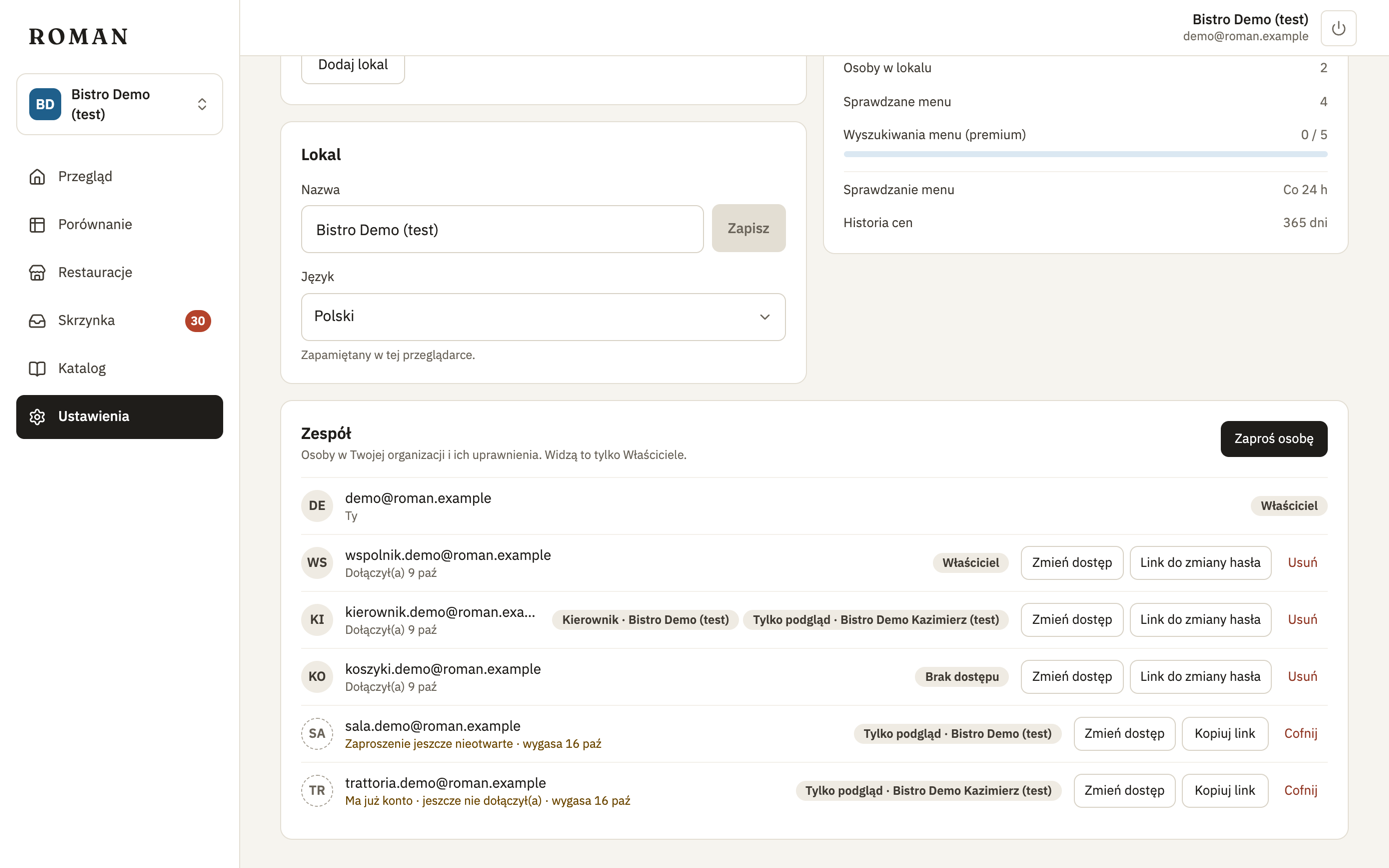1389x868 pixels.
Task: Click the Przegląd home icon
Action: 37,177
